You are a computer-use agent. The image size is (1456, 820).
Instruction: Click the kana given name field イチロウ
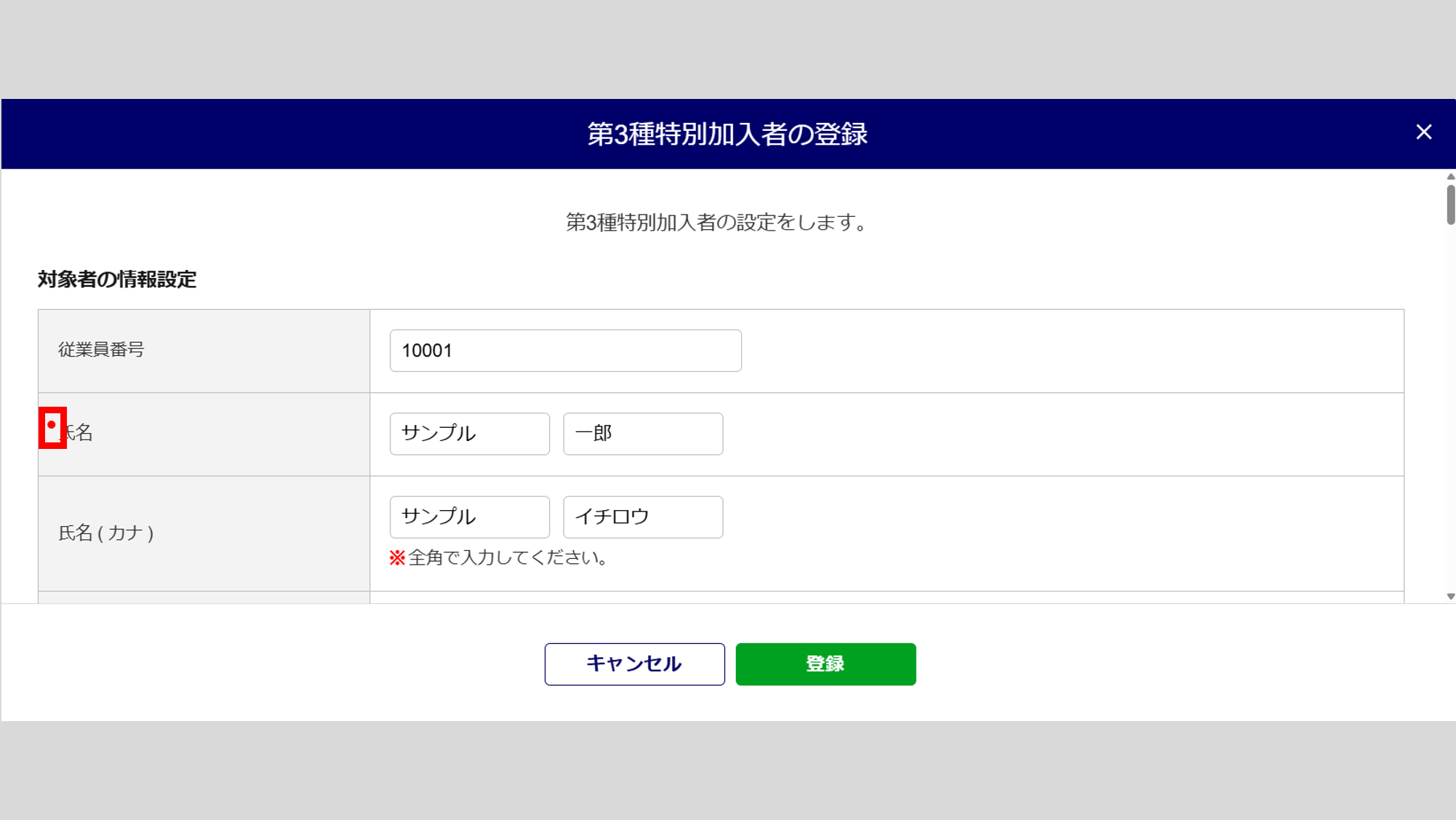(x=642, y=517)
